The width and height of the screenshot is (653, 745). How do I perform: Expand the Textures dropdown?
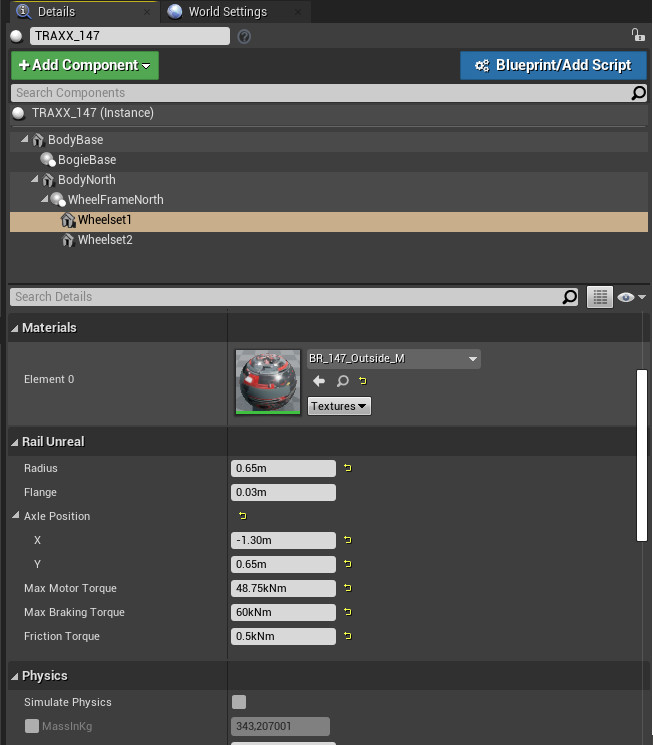(339, 406)
